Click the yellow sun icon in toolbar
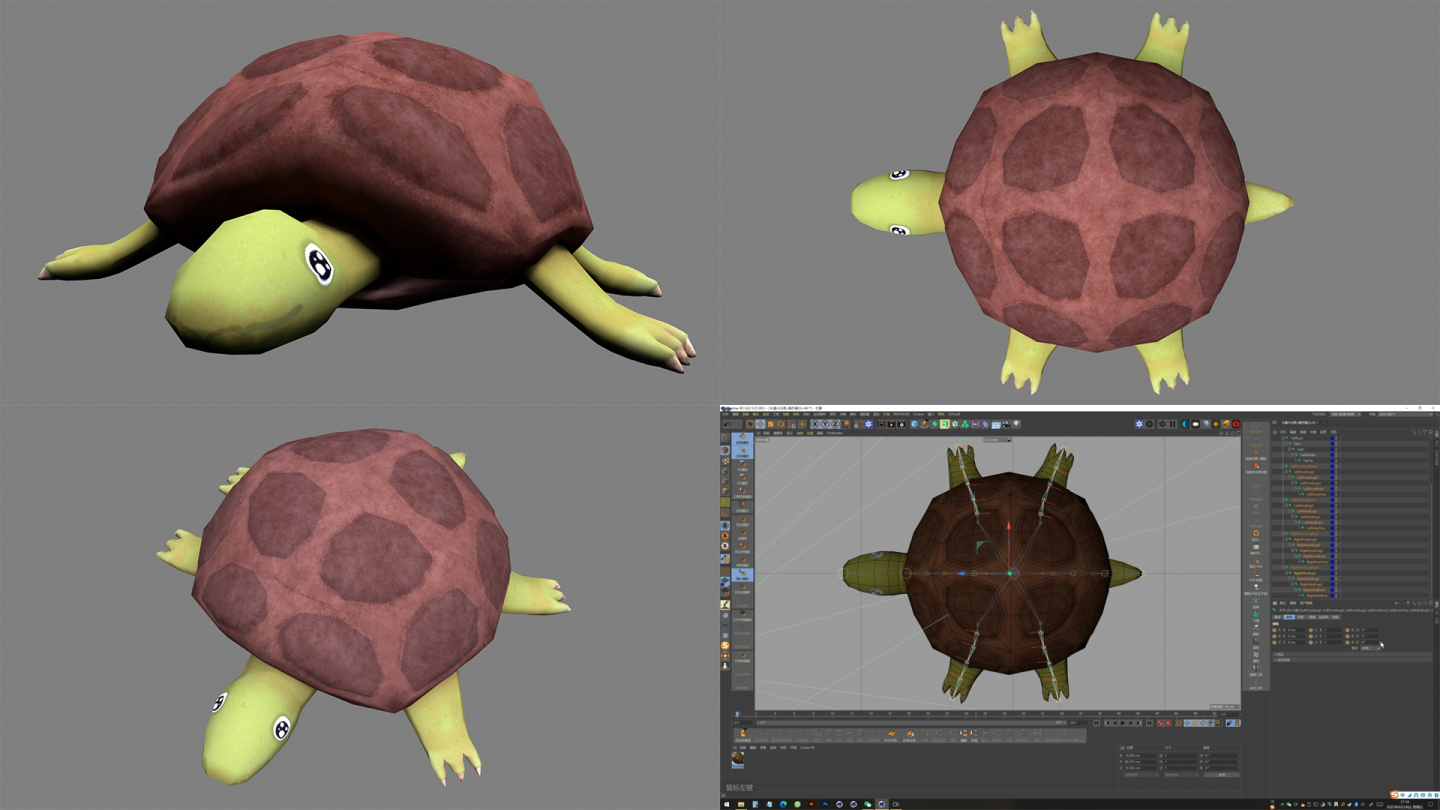Image resolution: width=1440 pixels, height=810 pixels. [1216, 424]
